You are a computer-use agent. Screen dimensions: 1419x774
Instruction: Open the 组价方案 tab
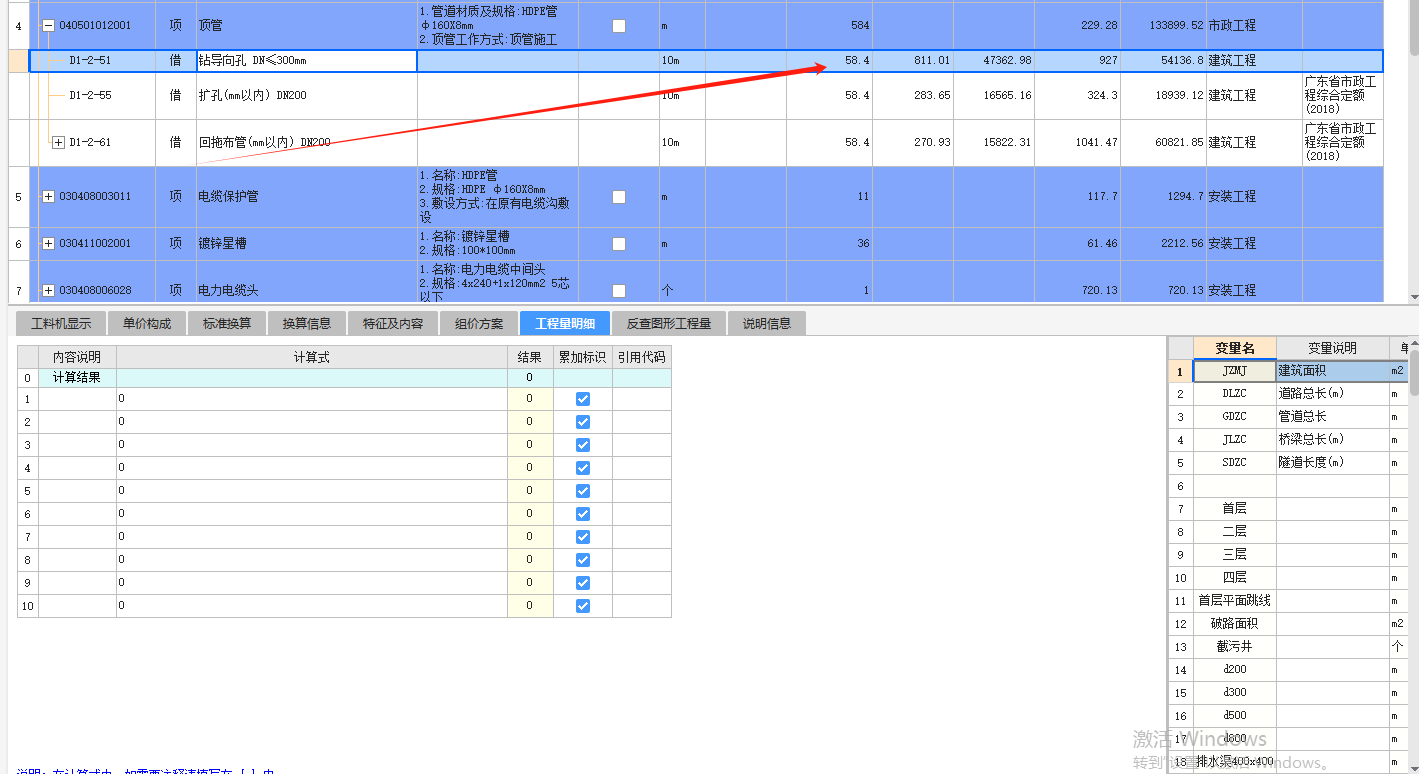(x=479, y=323)
